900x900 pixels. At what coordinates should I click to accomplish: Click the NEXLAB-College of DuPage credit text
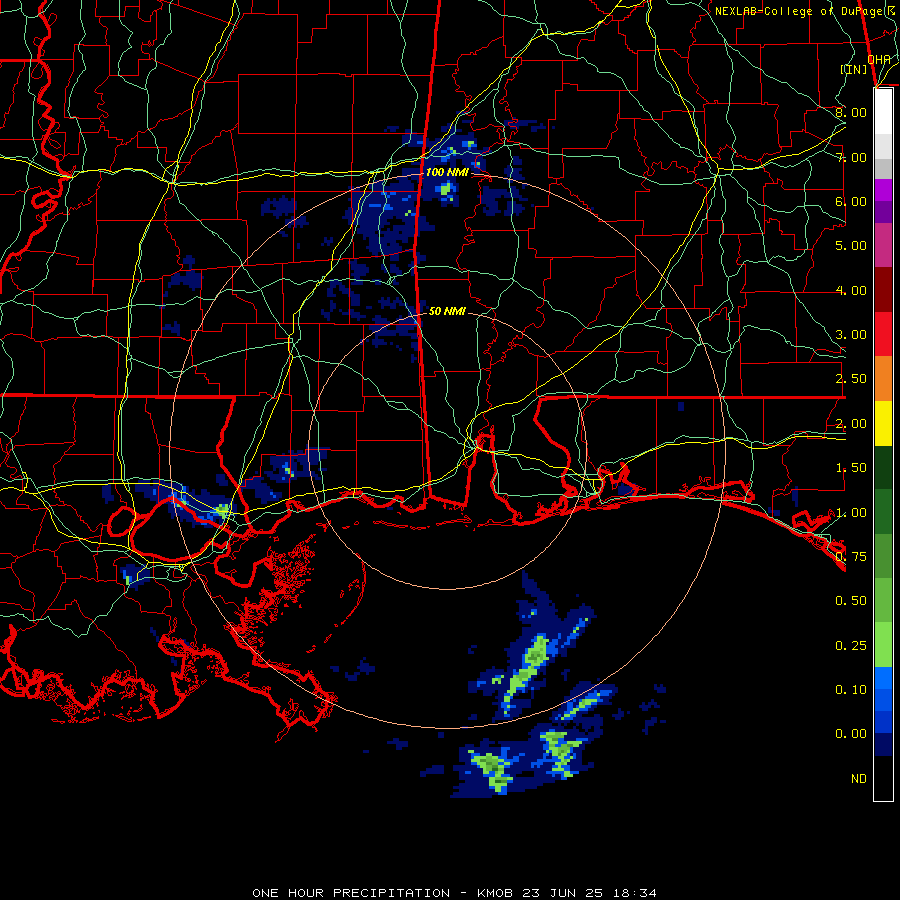[x=804, y=11]
